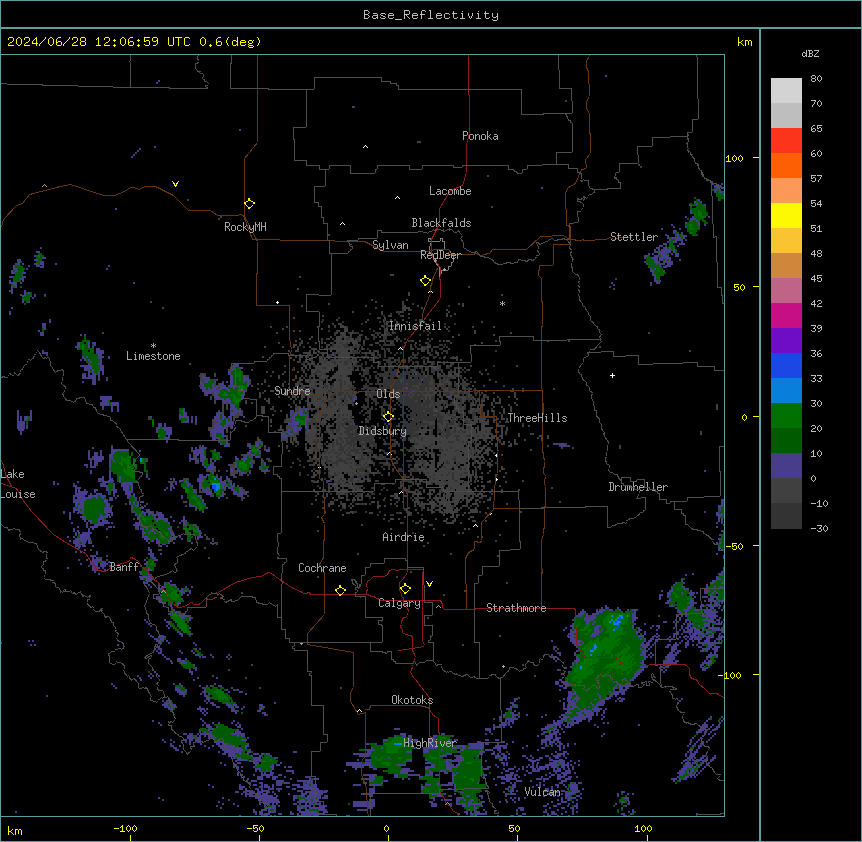Click the Limestone label
The height and width of the screenshot is (842, 862).
(x=153, y=356)
